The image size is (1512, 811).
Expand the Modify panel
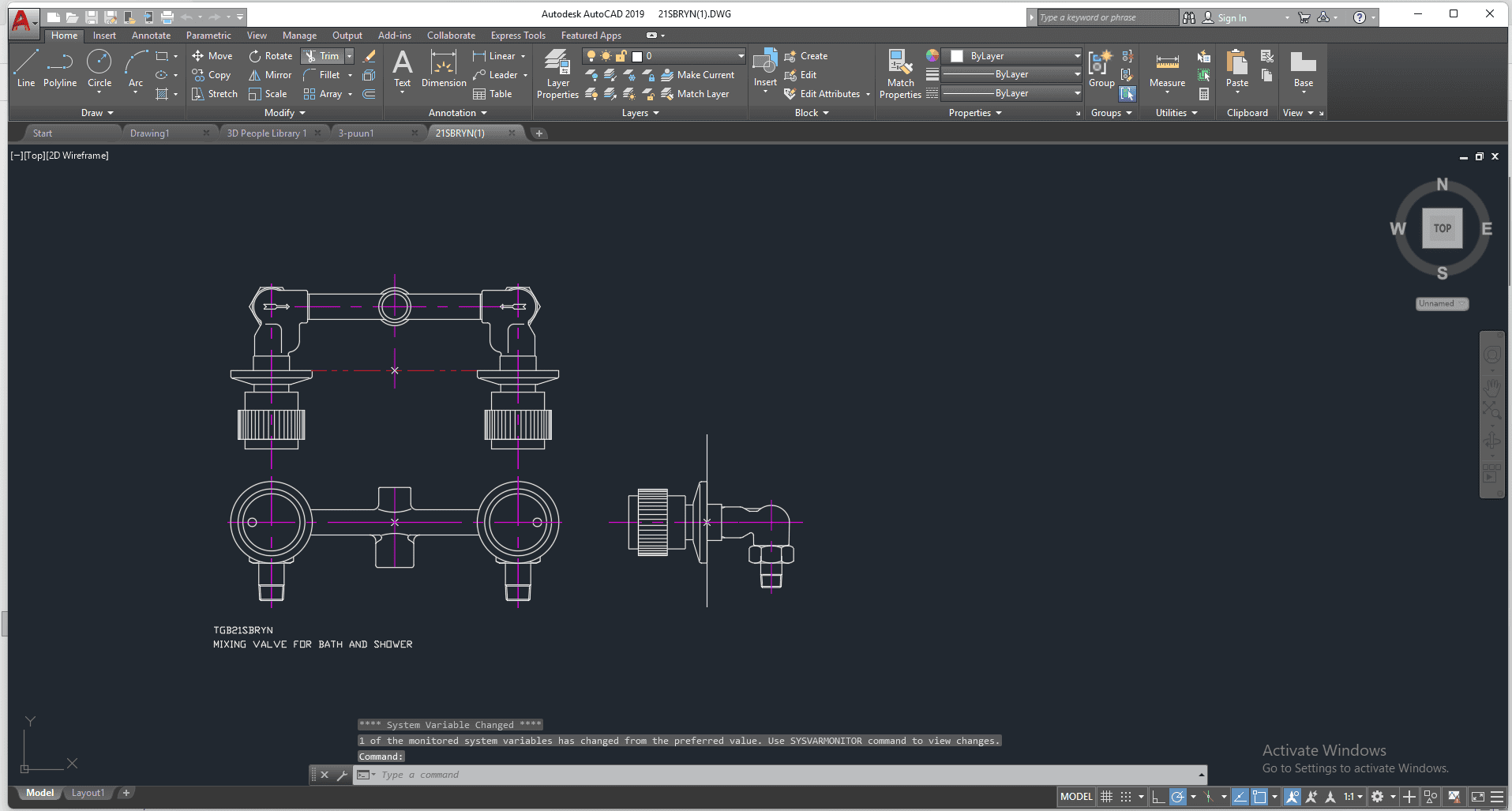pyautogui.click(x=284, y=113)
